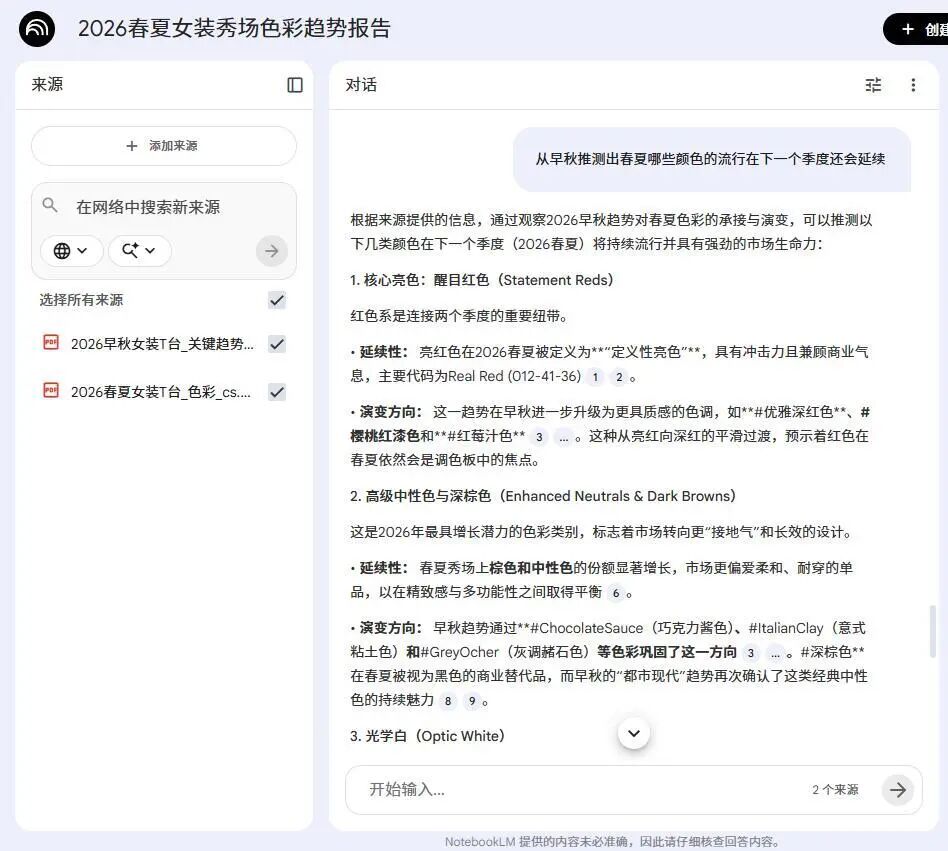Viewport: 948px width, 851px height.
Task: Open the web globe source dropdown
Action: click(71, 250)
